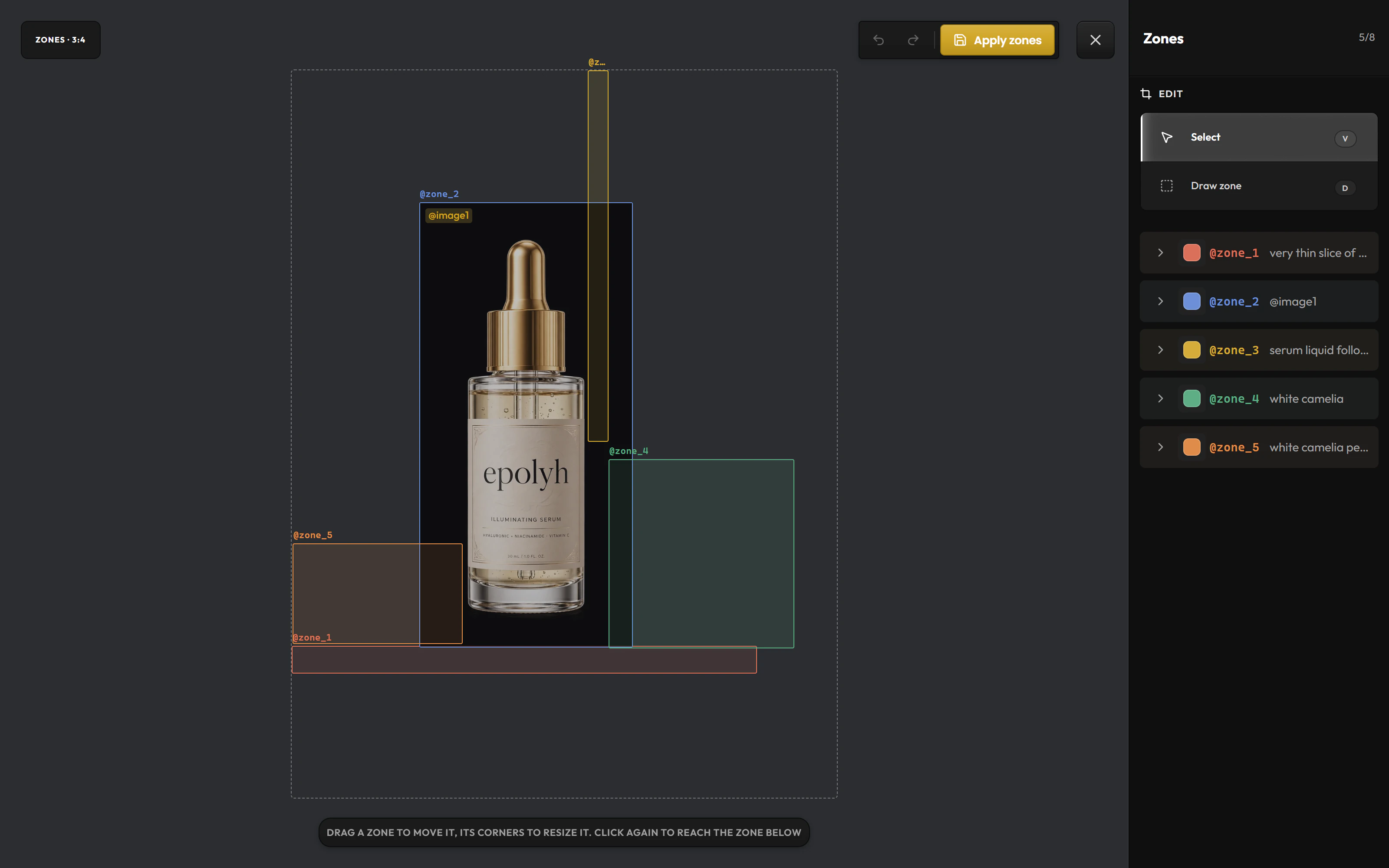The height and width of the screenshot is (868, 1389).
Task: Select the @zone_2 label in the list
Action: point(1234,302)
